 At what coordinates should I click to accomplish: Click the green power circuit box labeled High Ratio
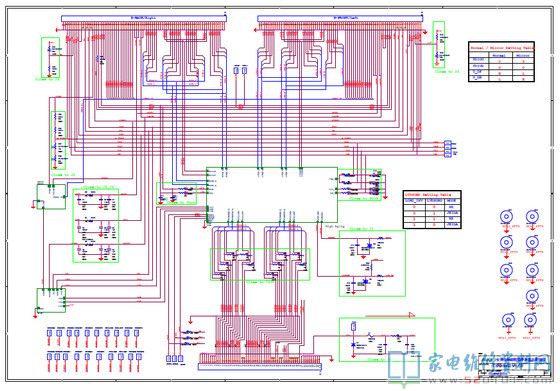pyautogui.click(x=372, y=263)
